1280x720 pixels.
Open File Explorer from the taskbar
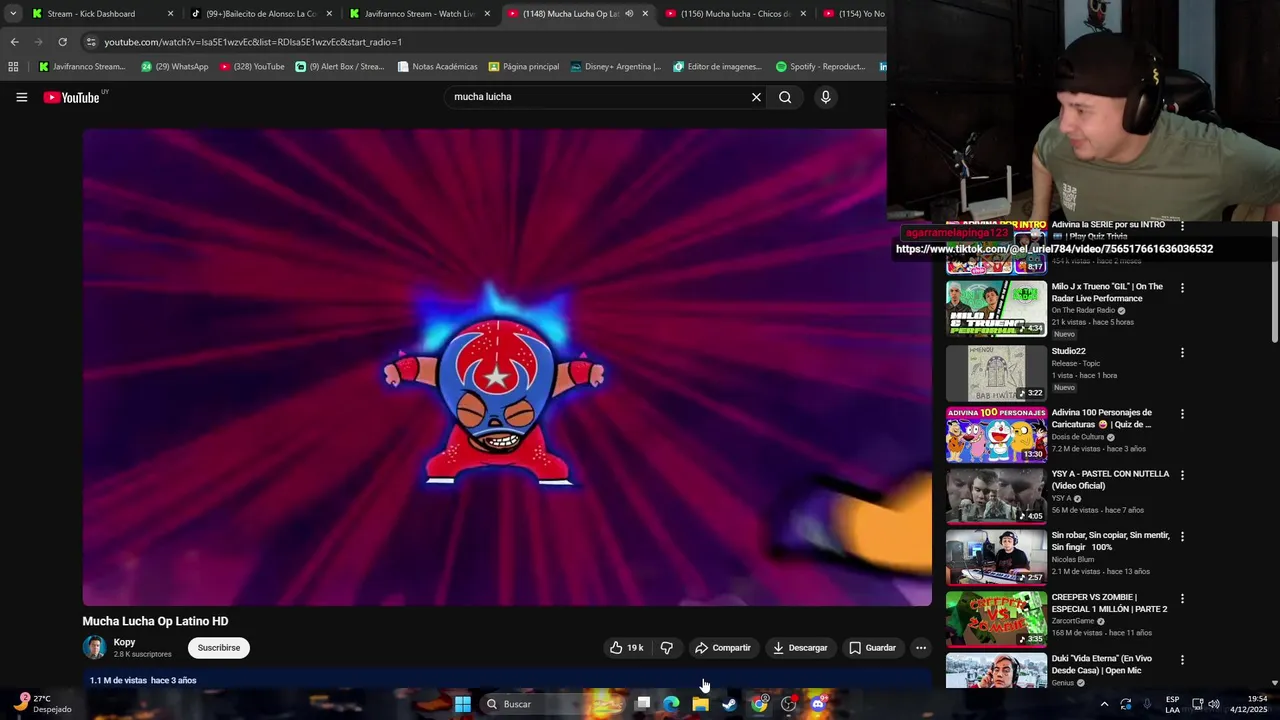pyautogui.click(x=701, y=704)
